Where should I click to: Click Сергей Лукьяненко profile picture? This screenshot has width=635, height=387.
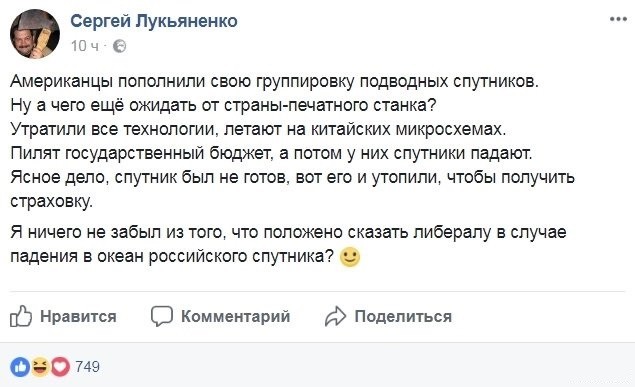[35, 34]
